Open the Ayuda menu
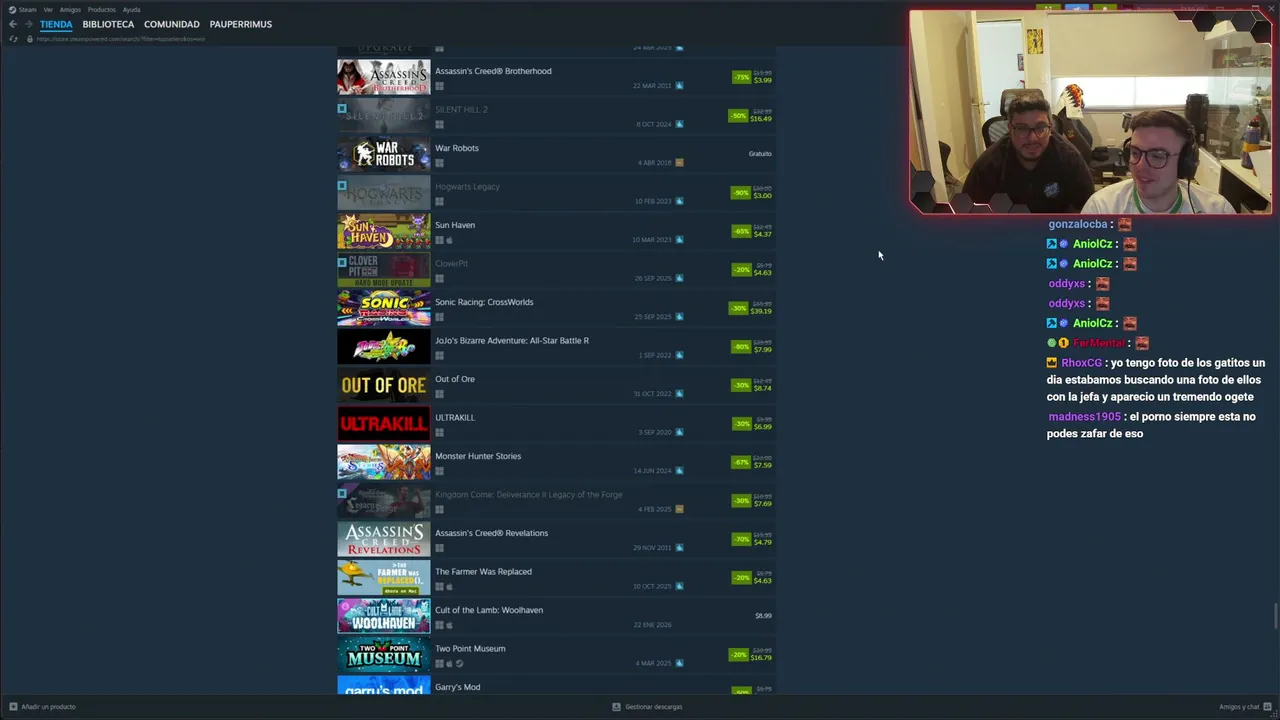The height and width of the screenshot is (720, 1280). tap(131, 9)
